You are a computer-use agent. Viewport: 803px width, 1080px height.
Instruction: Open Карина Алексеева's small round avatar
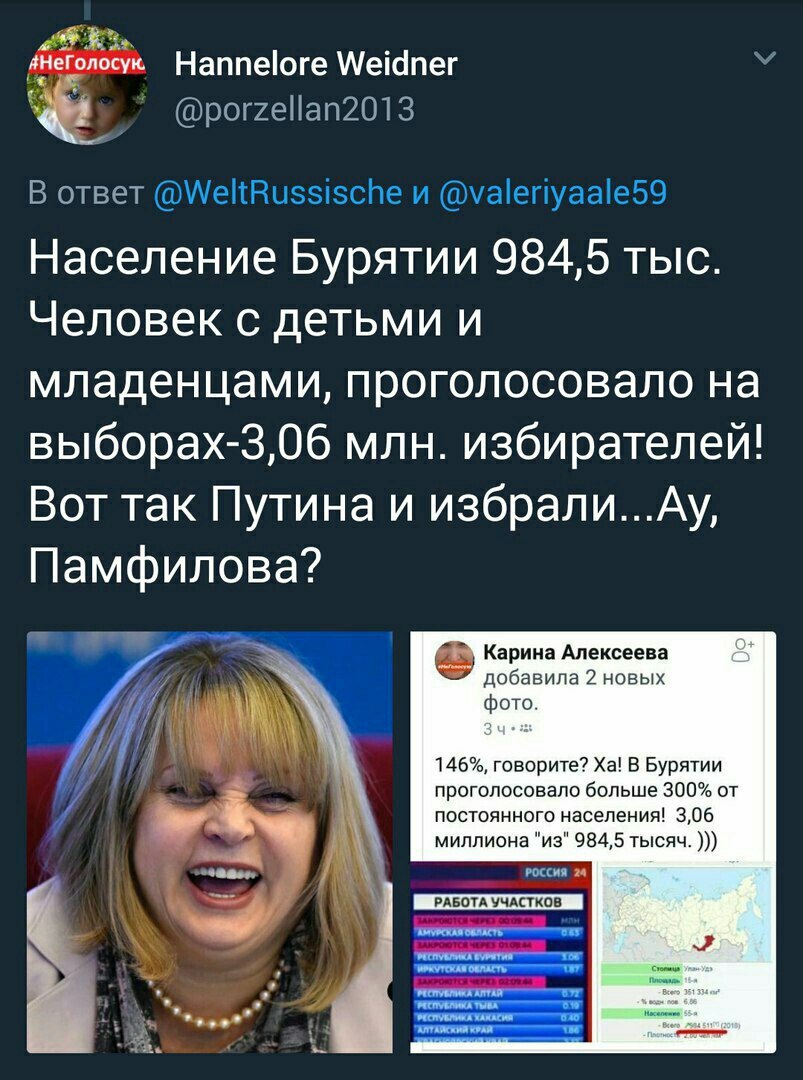pyautogui.click(x=455, y=660)
